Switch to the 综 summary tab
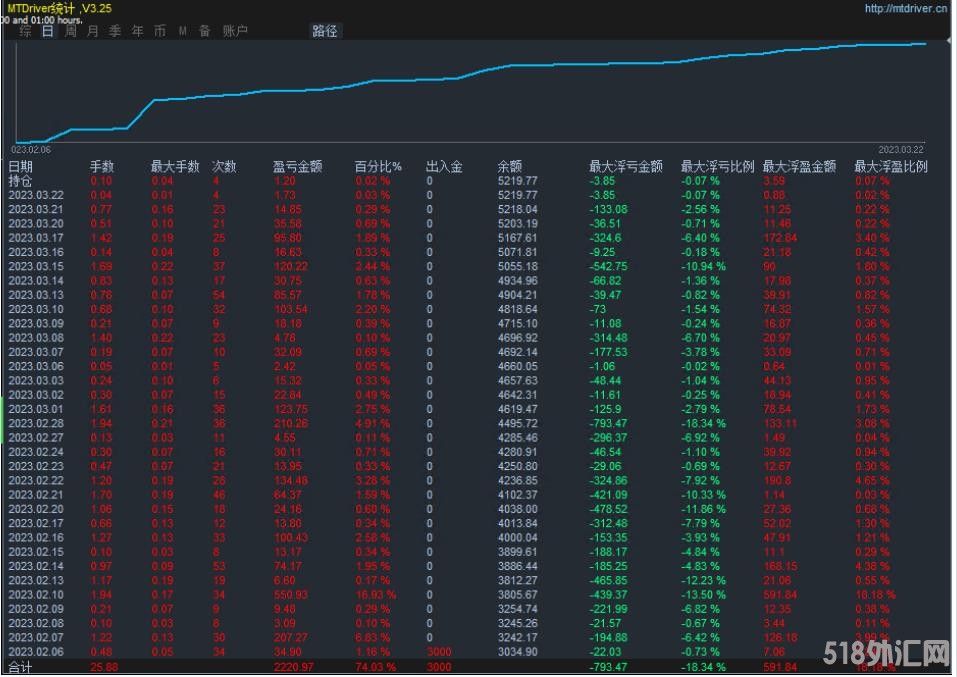This screenshot has height=677, width=957. [x=25, y=31]
